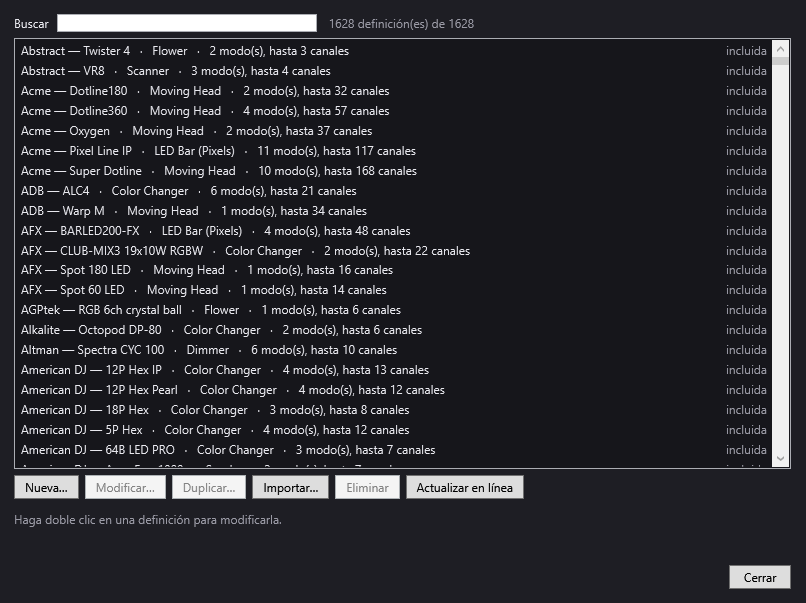The width and height of the screenshot is (806, 603).
Task: Select AFX — CLUB-MIX3 19x10W RGBW
Action: (x=393, y=251)
